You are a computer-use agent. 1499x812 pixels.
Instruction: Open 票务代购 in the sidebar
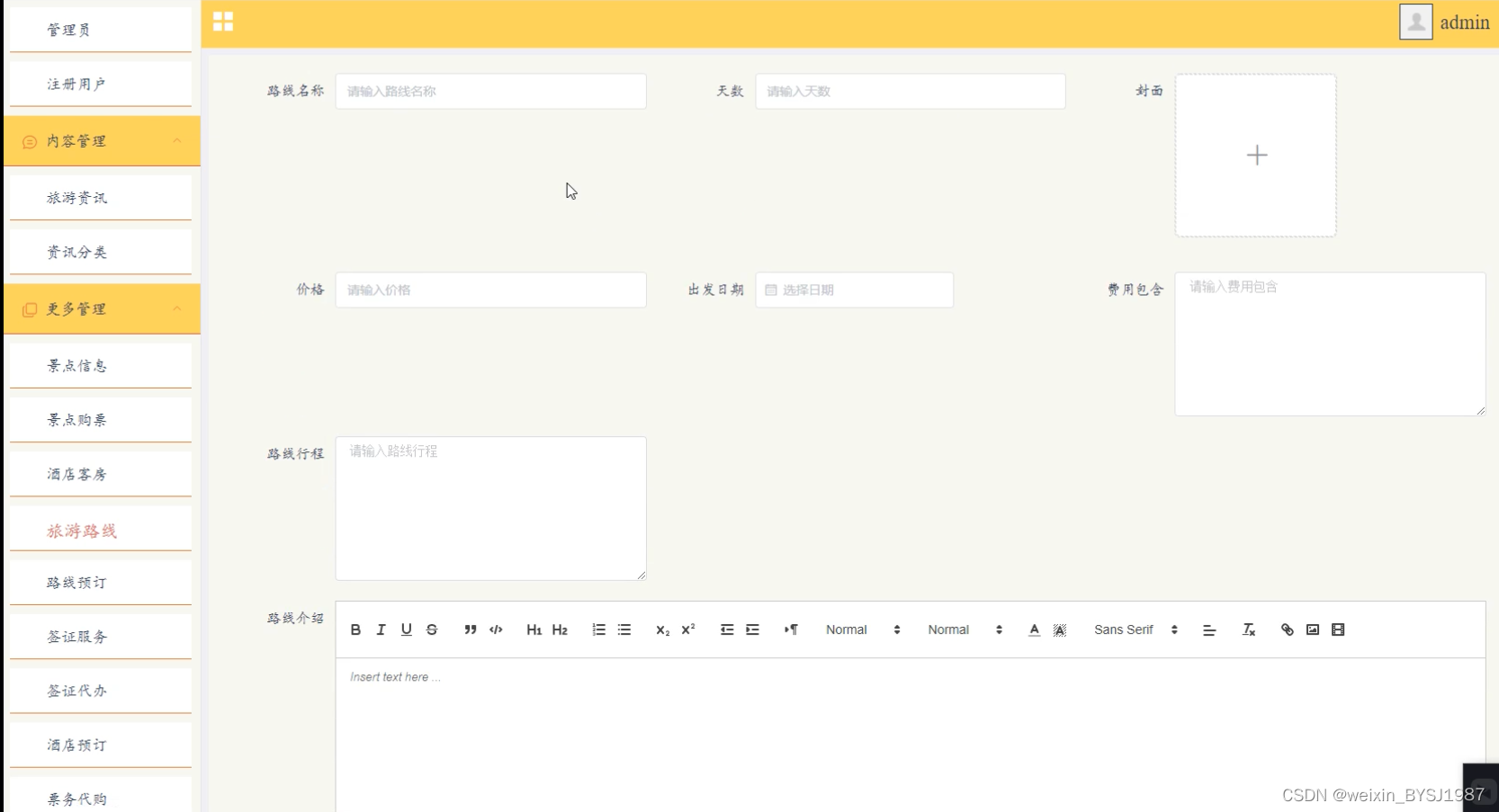click(100, 797)
